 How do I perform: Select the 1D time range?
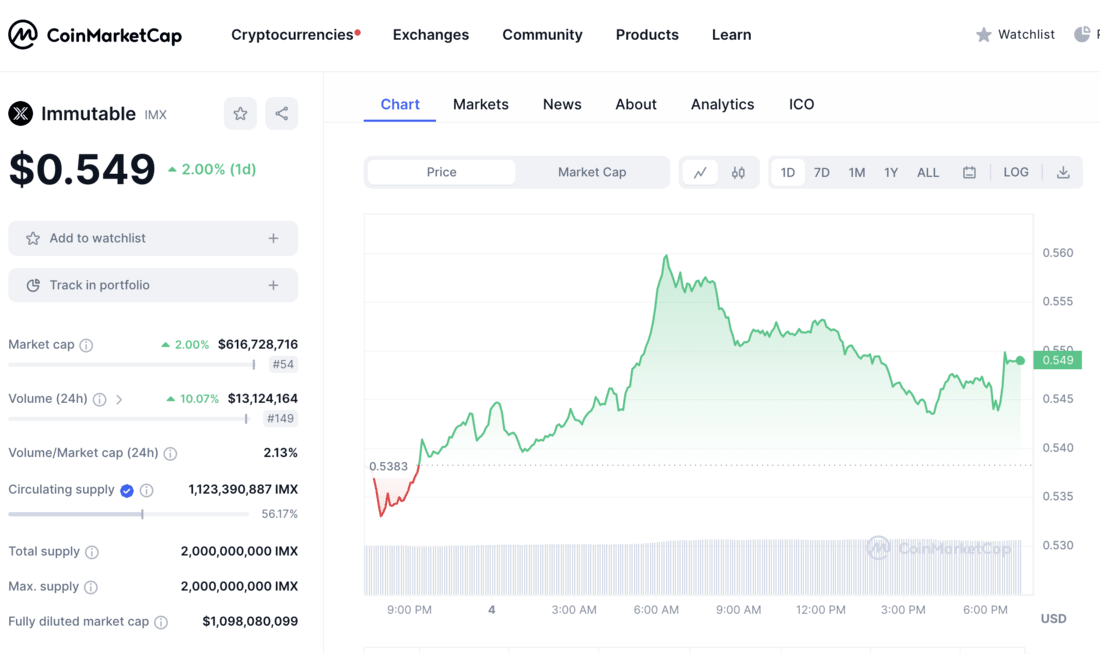pyautogui.click(x=788, y=173)
